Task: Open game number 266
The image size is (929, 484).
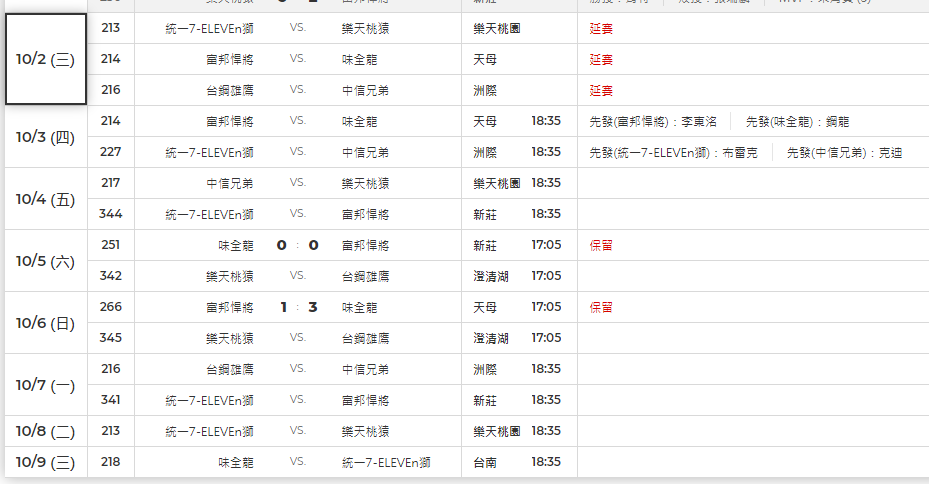Action: coord(111,307)
